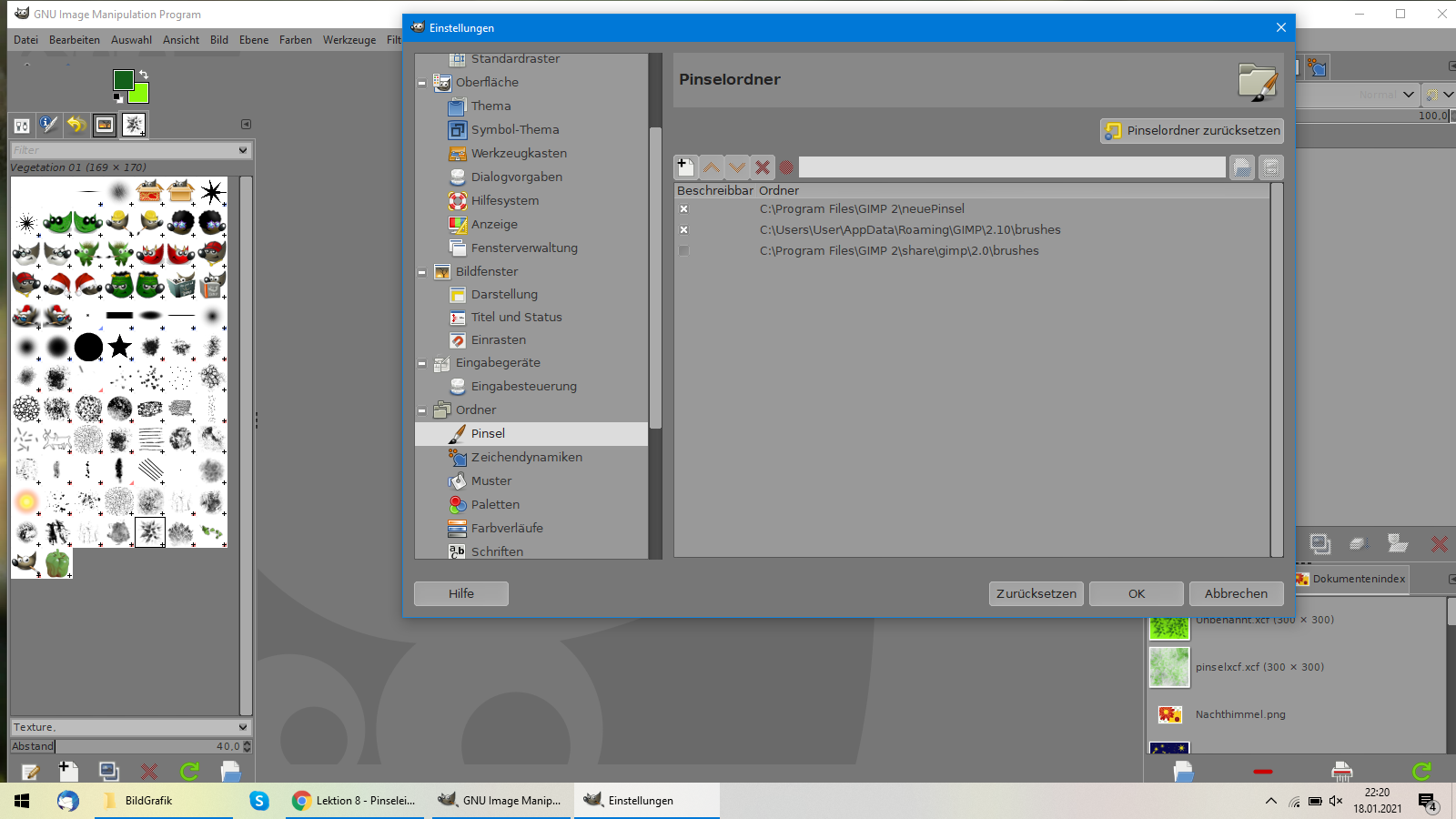The height and width of the screenshot is (819, 1456).
Task: Open the folder browse file chooser icon
Action: (1241, 167)
